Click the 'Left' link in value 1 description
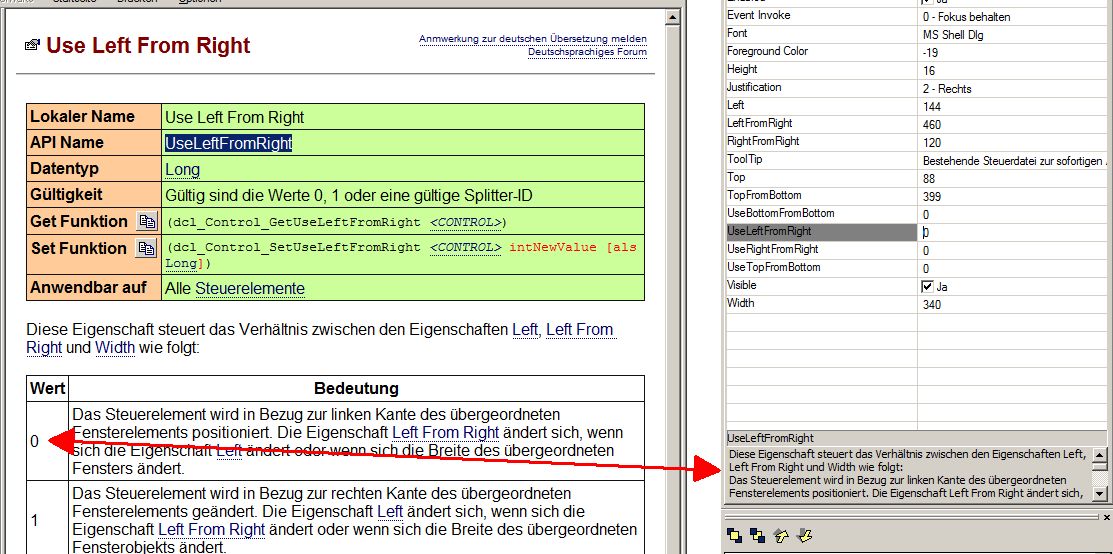The width and height of the screenshot is (1113, 554). 390,511
